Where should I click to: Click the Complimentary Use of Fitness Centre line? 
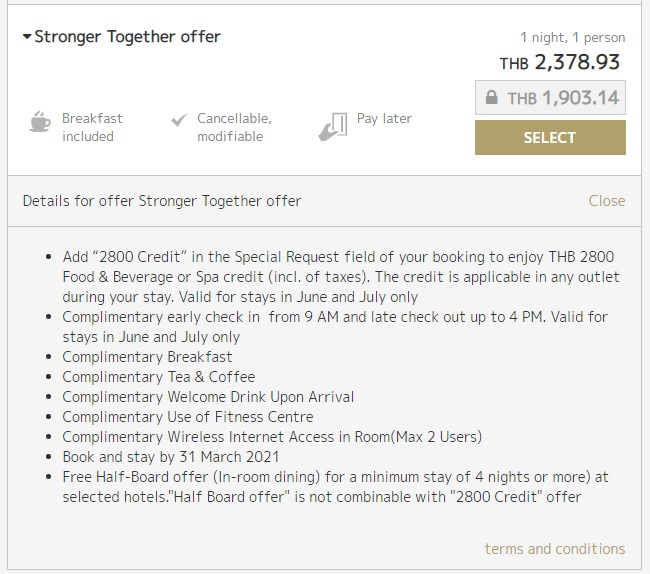187,416
